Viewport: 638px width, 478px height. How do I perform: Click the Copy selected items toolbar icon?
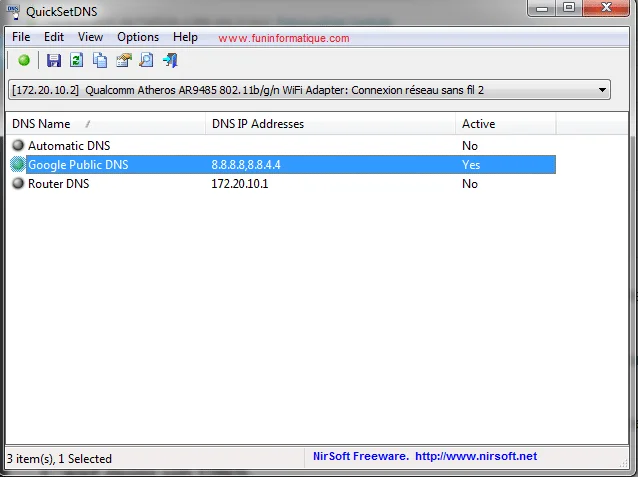[100, 60]
